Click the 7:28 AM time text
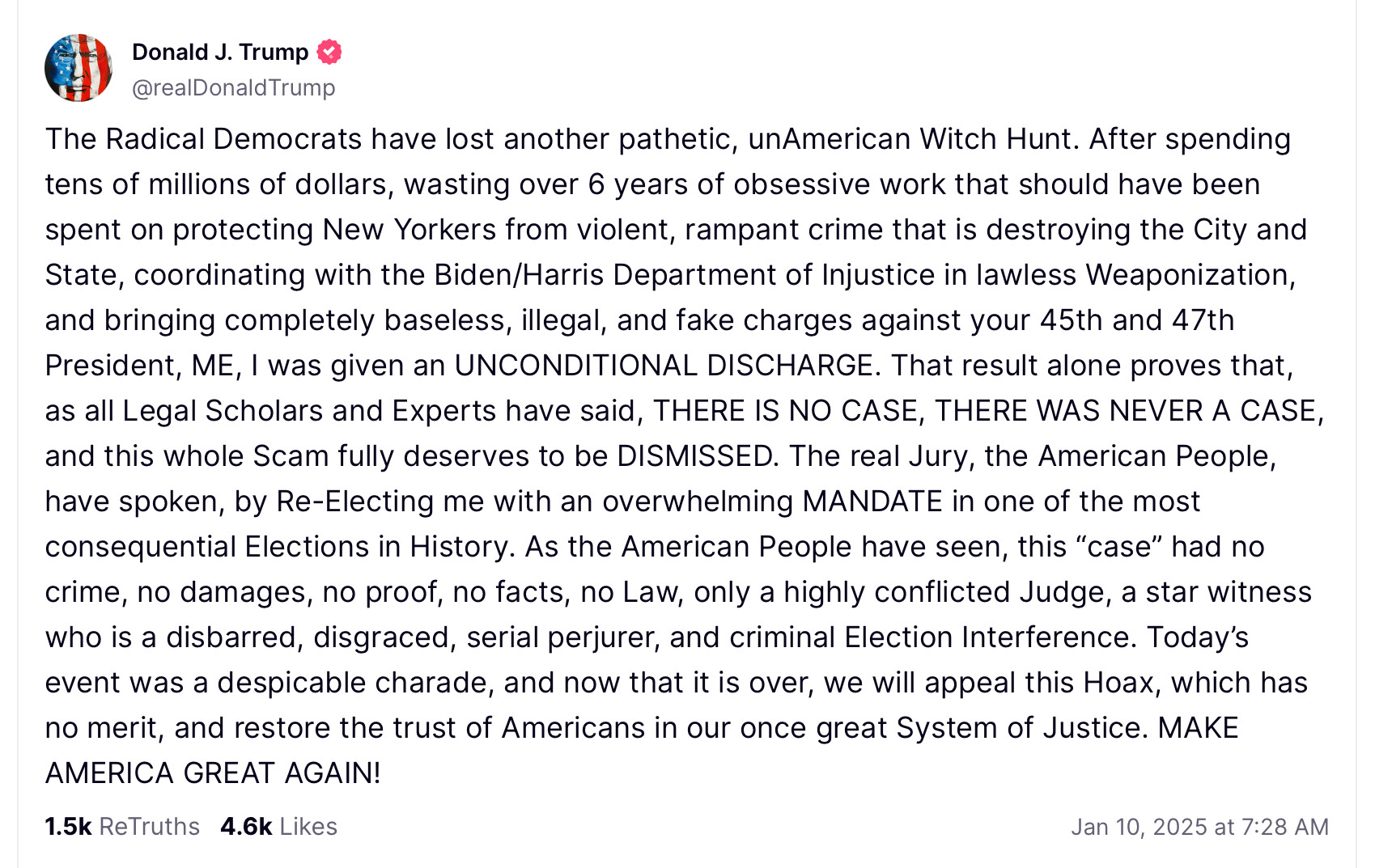Viewport: 1375px width, 868px height. tap(1284, 827)
